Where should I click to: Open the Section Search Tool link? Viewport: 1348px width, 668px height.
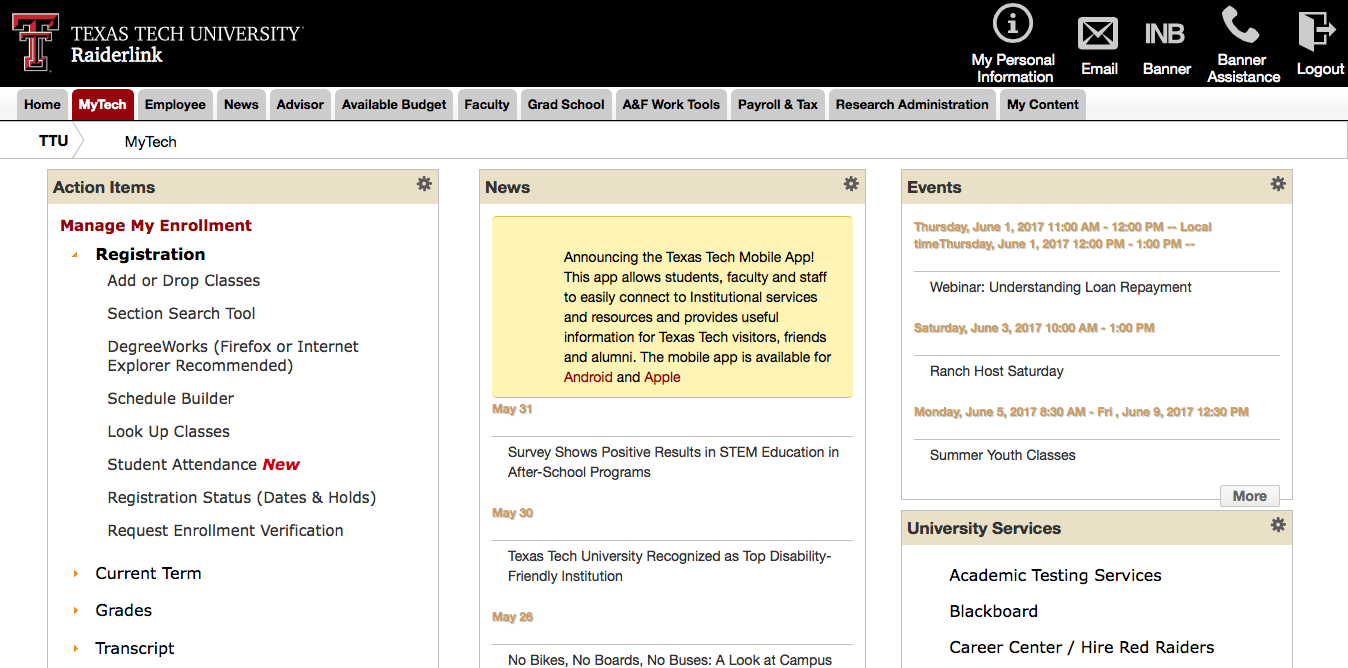coord(182,314)
